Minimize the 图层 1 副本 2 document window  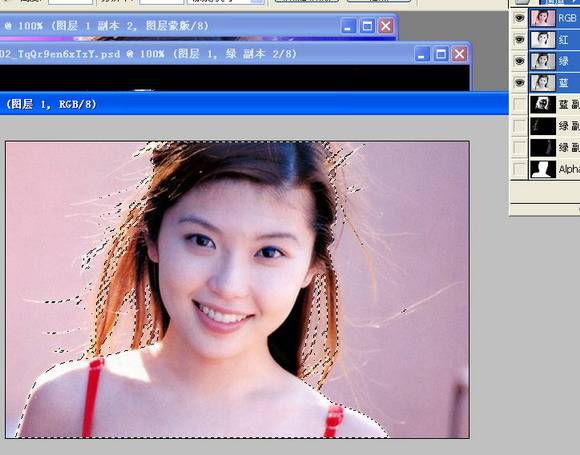tap(348, 26)
